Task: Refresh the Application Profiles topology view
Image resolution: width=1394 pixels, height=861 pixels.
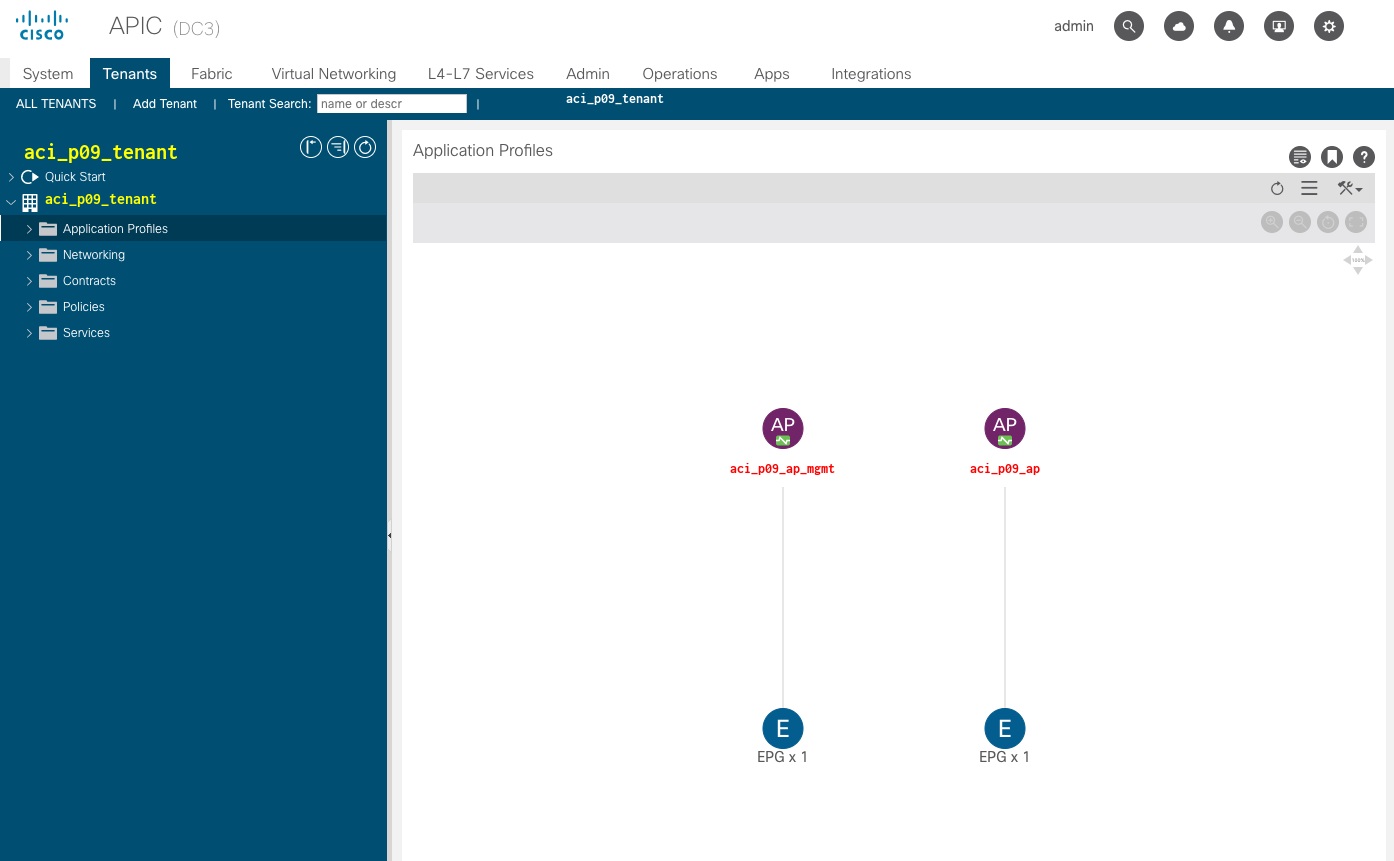Action: (1277, 189)
